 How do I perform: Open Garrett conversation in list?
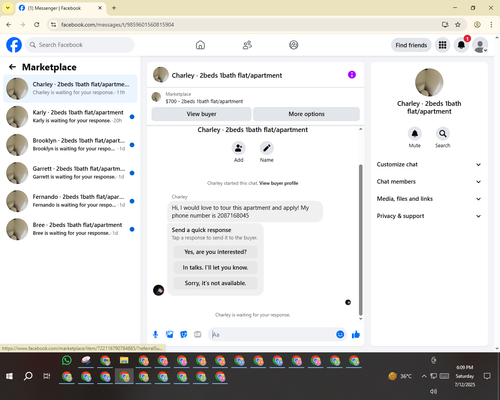pos(70,173)
